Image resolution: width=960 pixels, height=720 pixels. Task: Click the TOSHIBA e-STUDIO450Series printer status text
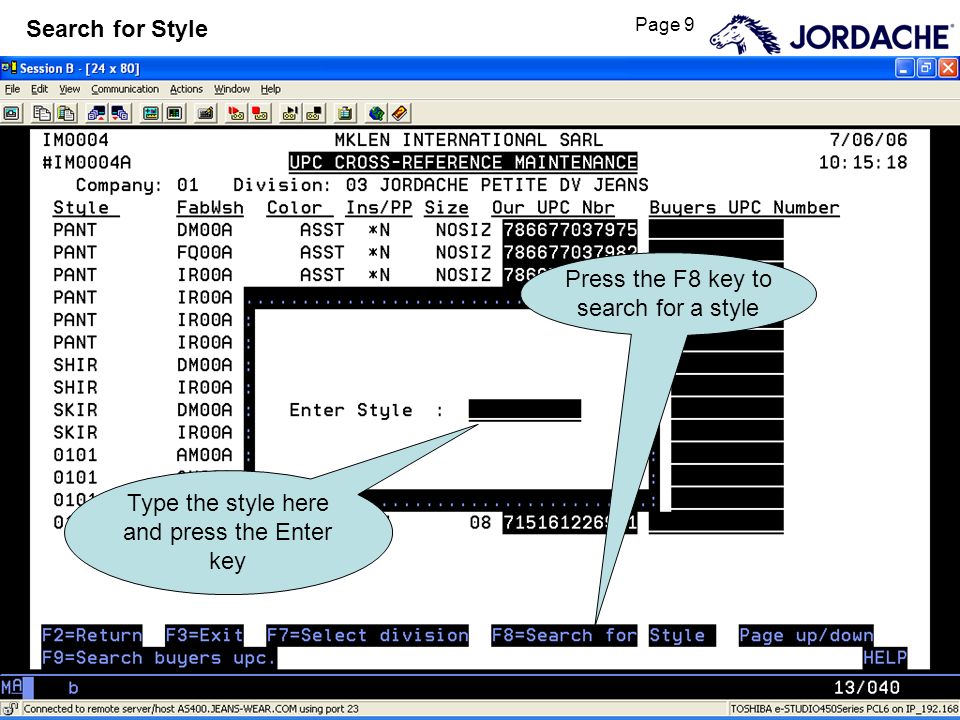click(845, 709)
